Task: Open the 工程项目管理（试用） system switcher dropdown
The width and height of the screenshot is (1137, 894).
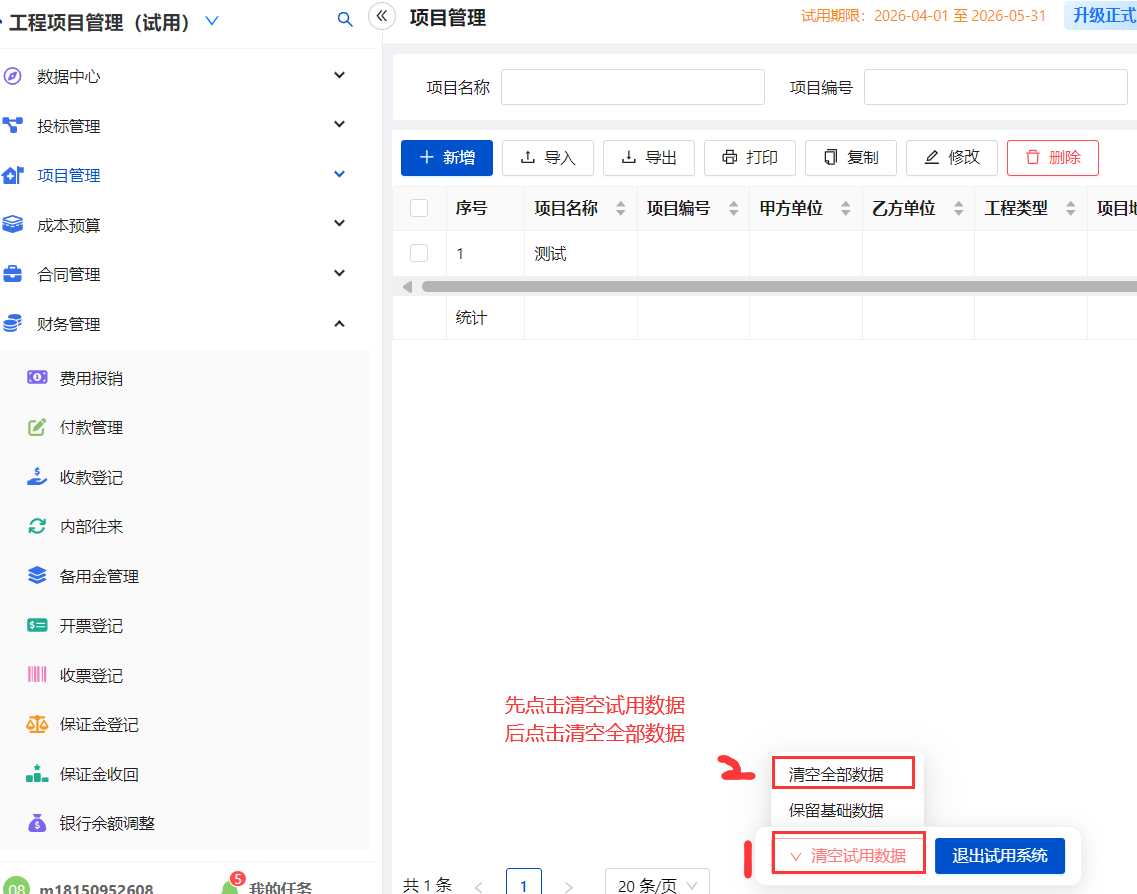Action: [212, 21]
